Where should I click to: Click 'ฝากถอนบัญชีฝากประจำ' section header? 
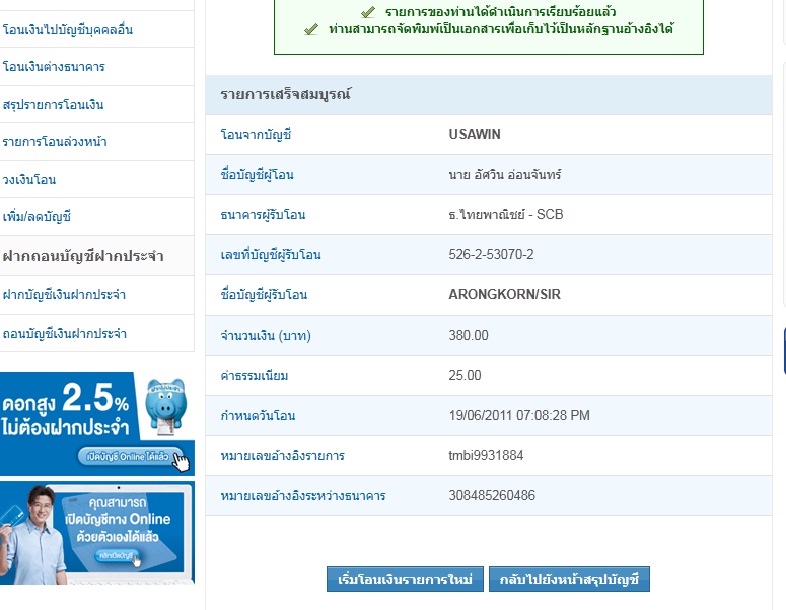pyautogui.click(x=83, y=255)
